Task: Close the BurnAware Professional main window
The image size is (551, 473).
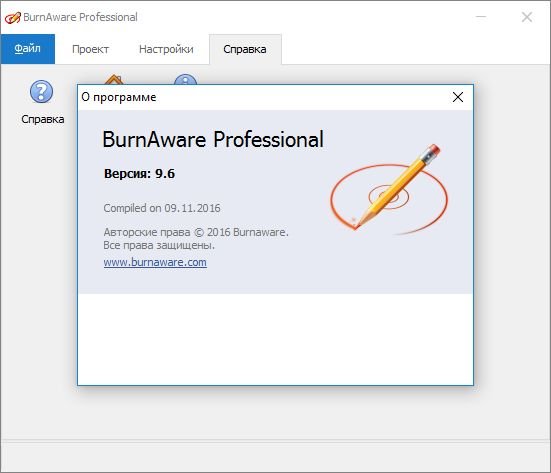Action: (527, 17)
